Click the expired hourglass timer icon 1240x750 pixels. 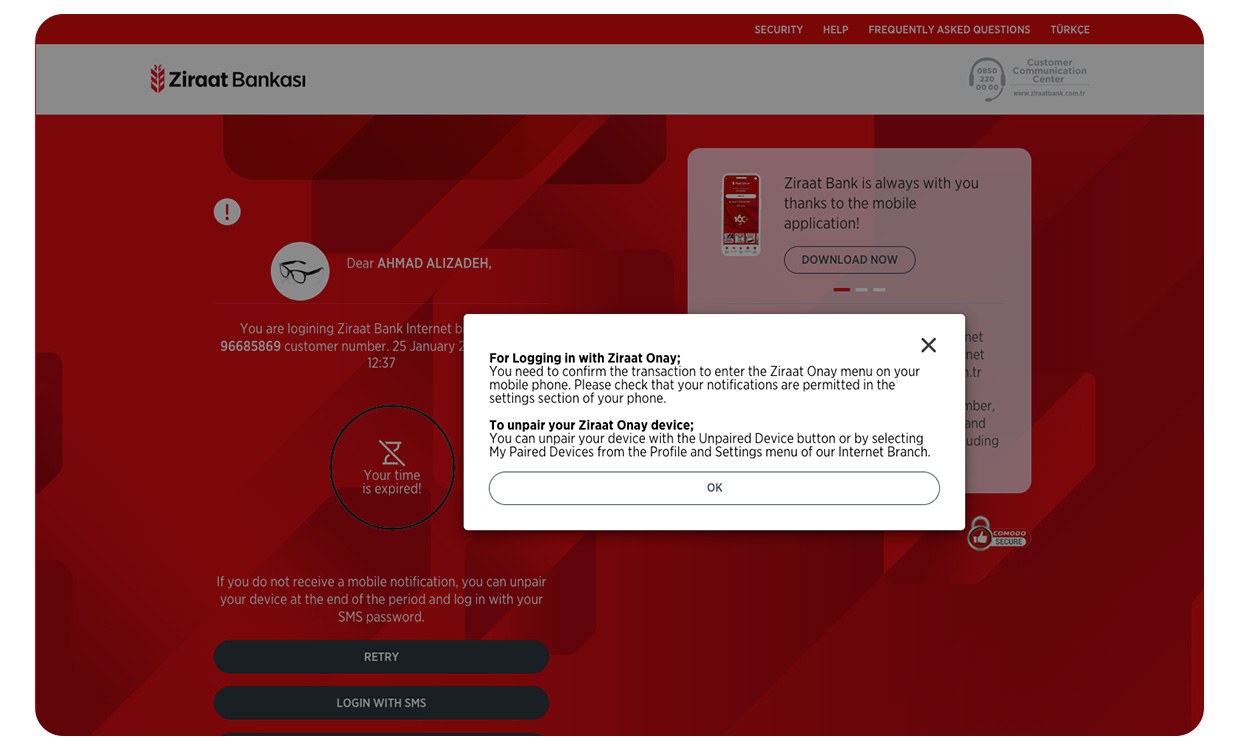pyautogui.click(x=391, y=452)
